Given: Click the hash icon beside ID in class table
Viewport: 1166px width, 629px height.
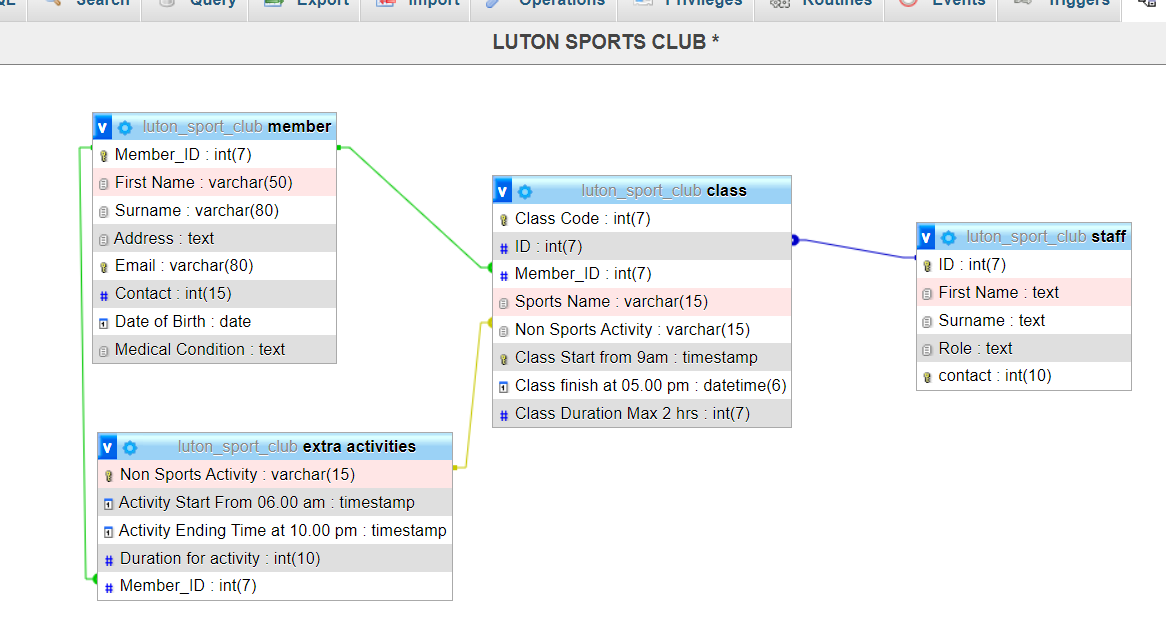Looking at the screenshot, I should point(504,248).
